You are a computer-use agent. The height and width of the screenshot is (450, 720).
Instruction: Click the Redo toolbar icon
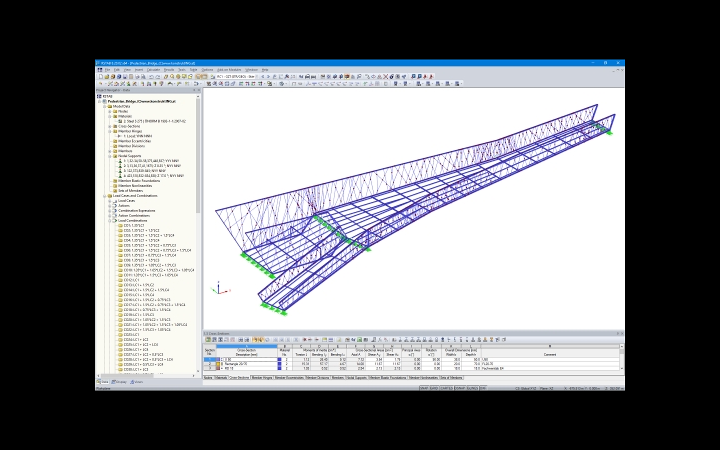click(x=158, y=77)
